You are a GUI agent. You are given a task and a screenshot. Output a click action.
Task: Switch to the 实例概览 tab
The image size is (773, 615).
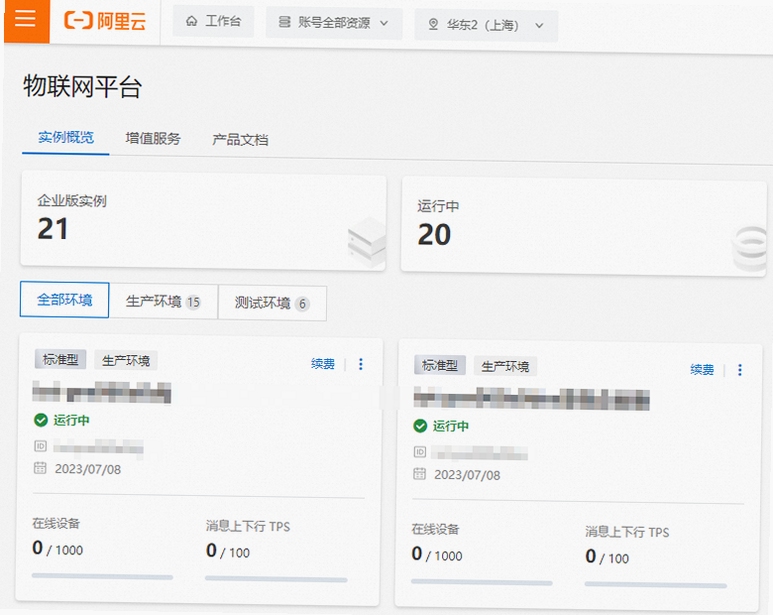66,137
